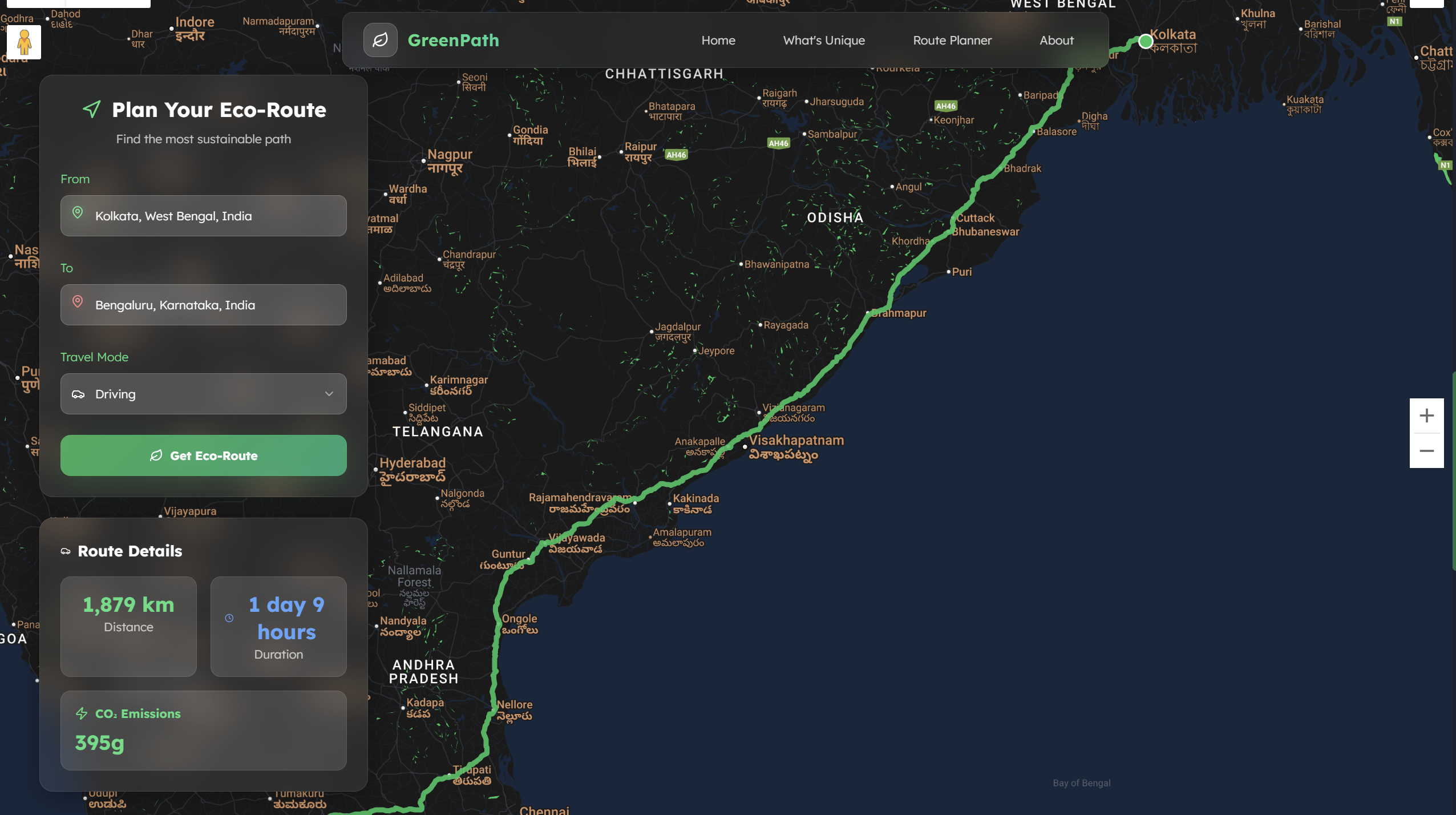Viewport: 1456px width, 815px height.
Task: Open the About nav link
Action: coord(1056,41)
